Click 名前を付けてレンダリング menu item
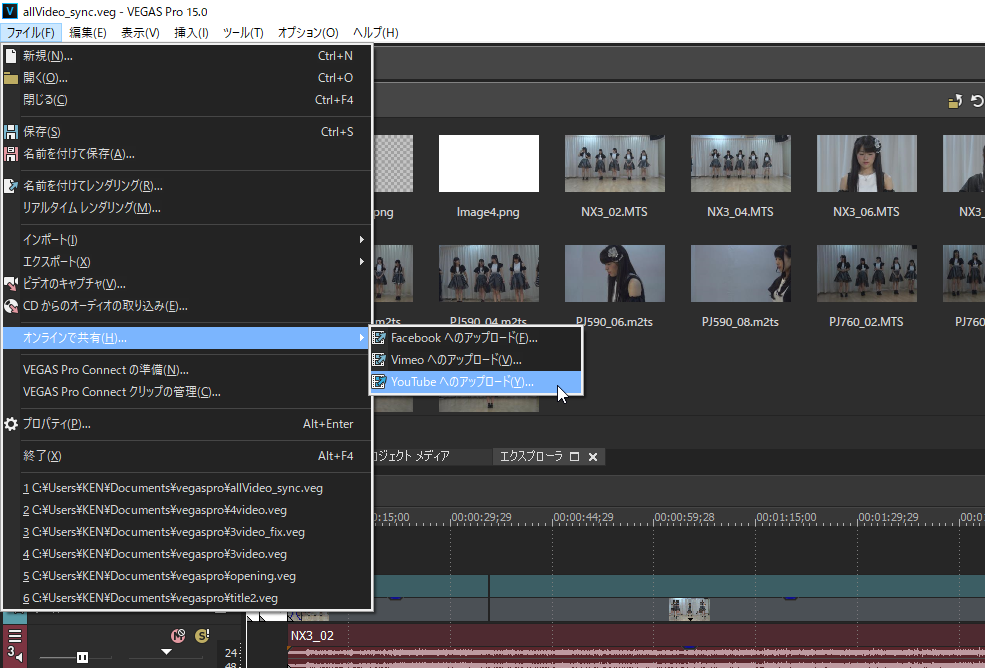The image size is (985, 668). (93, 186)
